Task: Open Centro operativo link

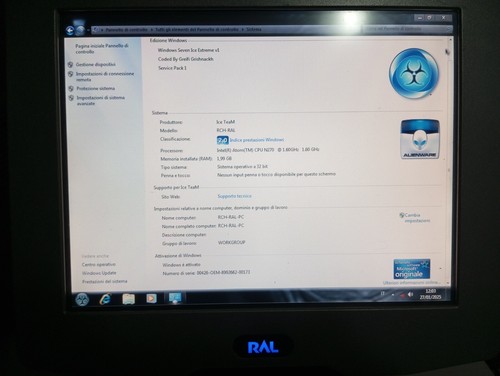Action: click(x=99, y=264)
